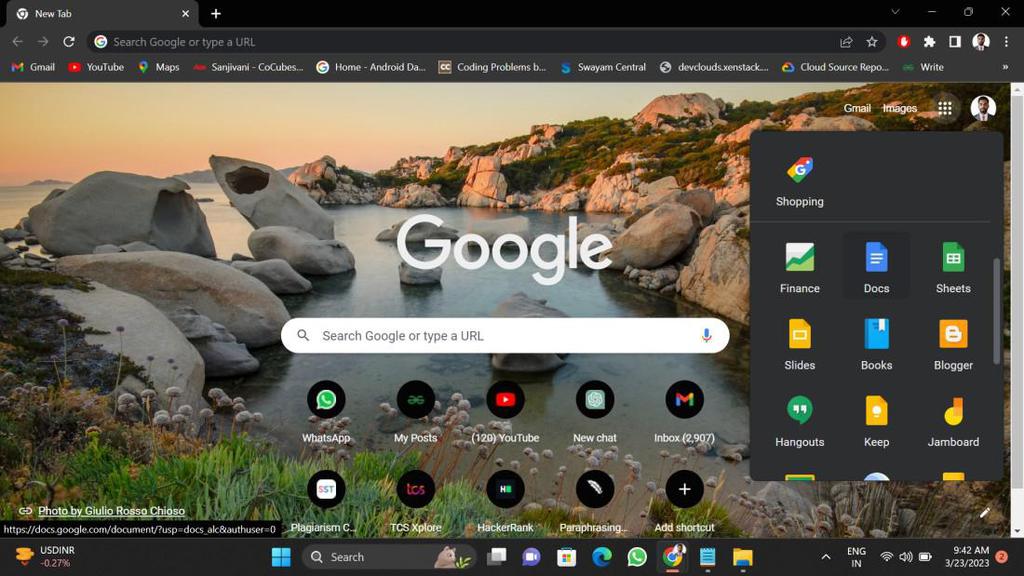
Task: Show hidden system tray icons
Action: (825, 557)
